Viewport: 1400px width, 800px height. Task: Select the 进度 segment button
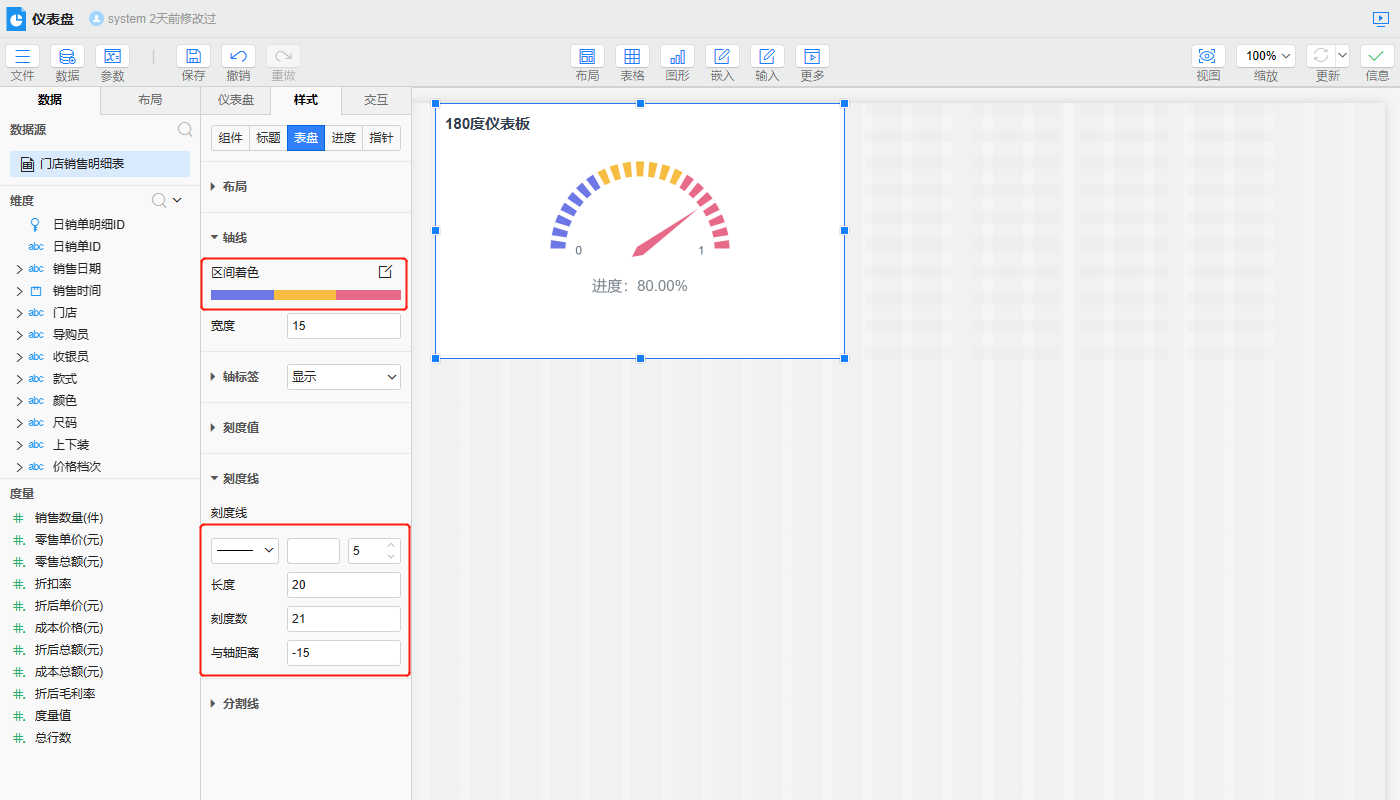(x=343, y=138)
